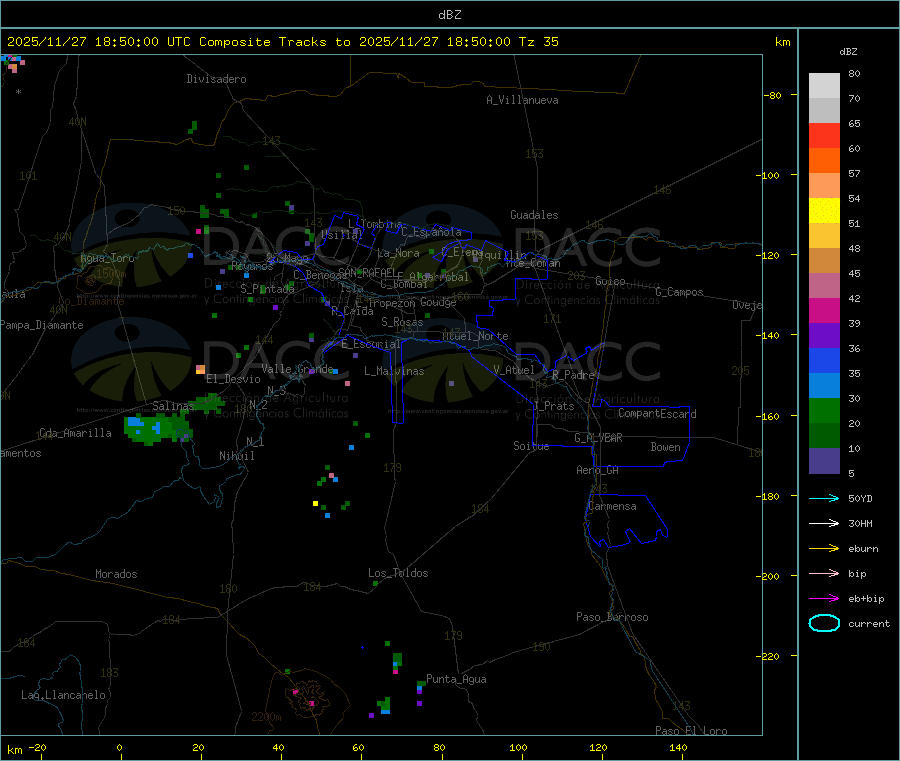Click the Carmensa map label

click(612, 506)
